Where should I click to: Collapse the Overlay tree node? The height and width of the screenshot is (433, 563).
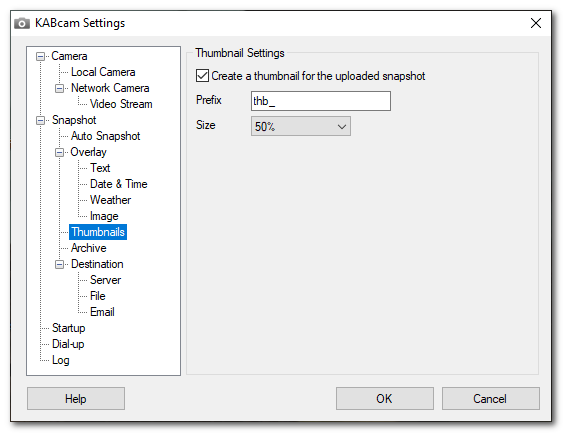coord(60,152)
